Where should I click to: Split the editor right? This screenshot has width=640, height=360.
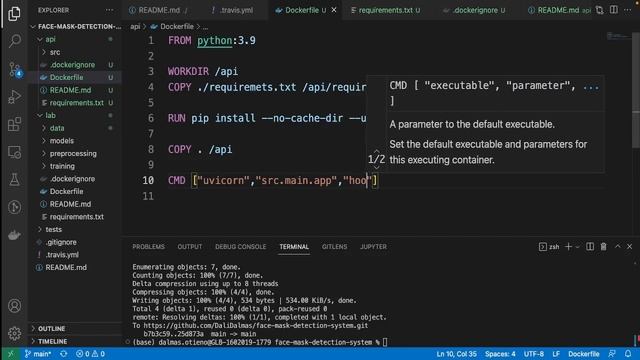(x=613, y=10)
